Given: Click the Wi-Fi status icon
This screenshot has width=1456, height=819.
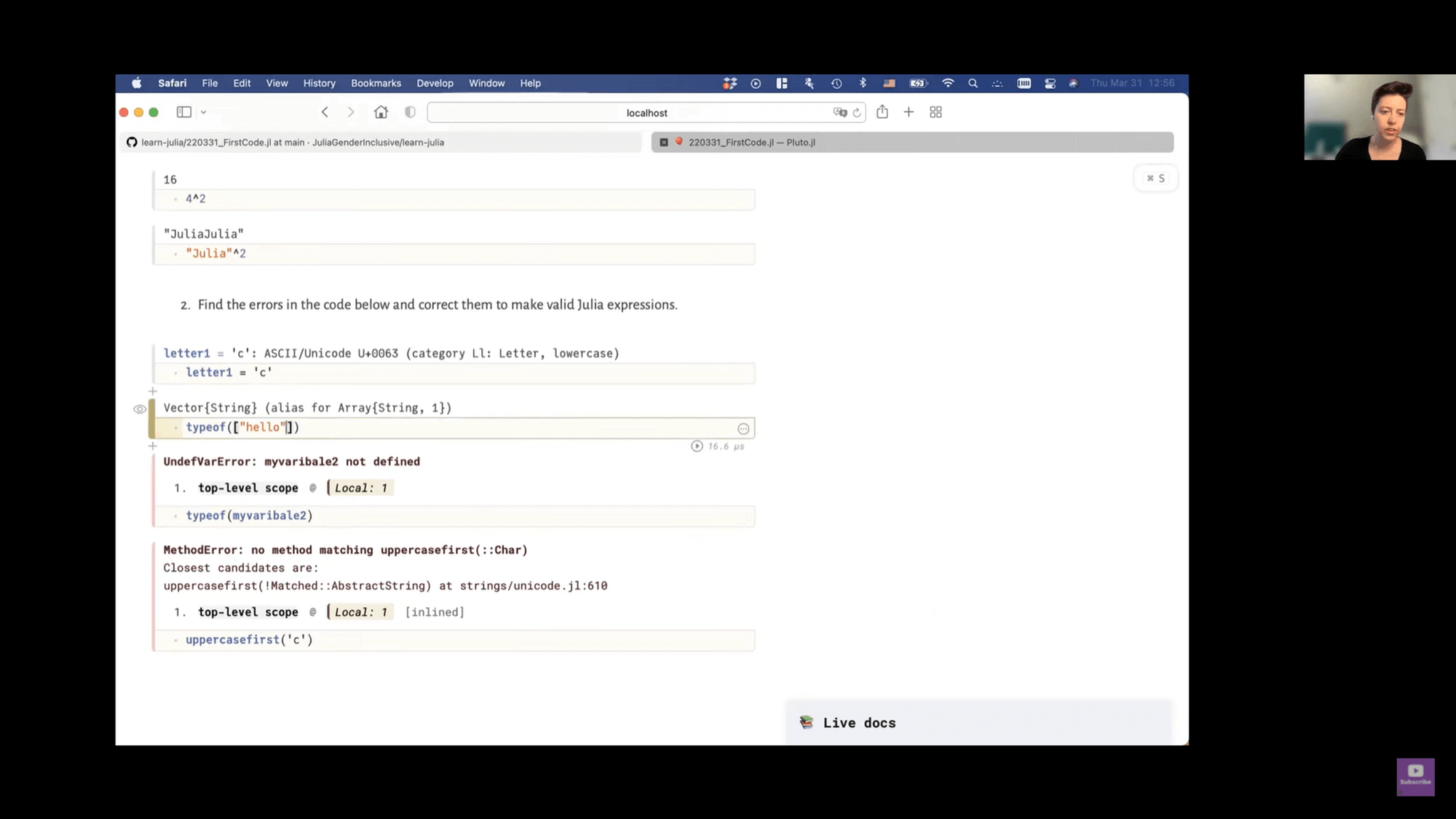Looking at the screenshot, I should point(948,83).
